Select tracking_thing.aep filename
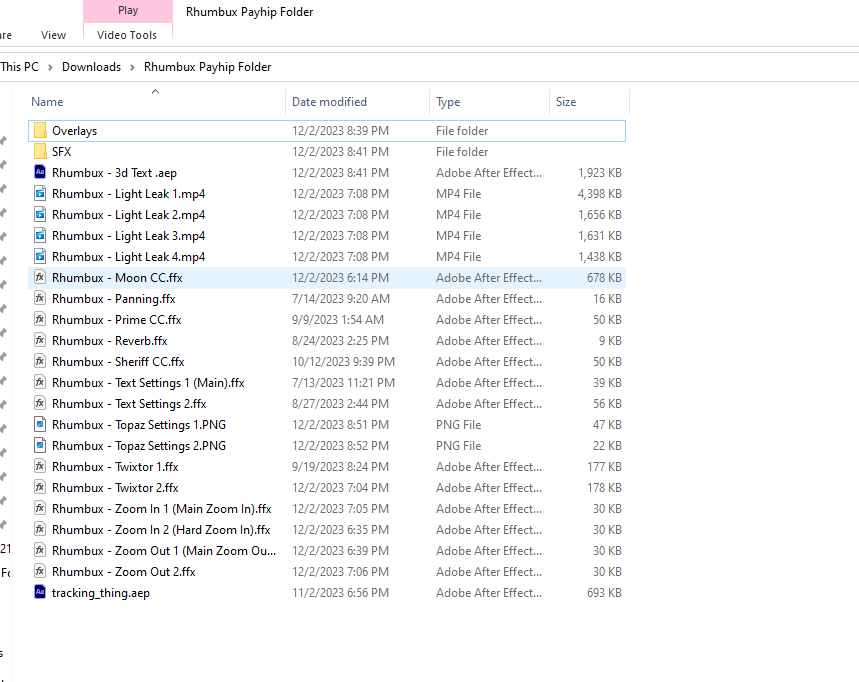Image resolution: width=859 pixels, height=682 pixels. pyautogui.click(x=101, y=593)
